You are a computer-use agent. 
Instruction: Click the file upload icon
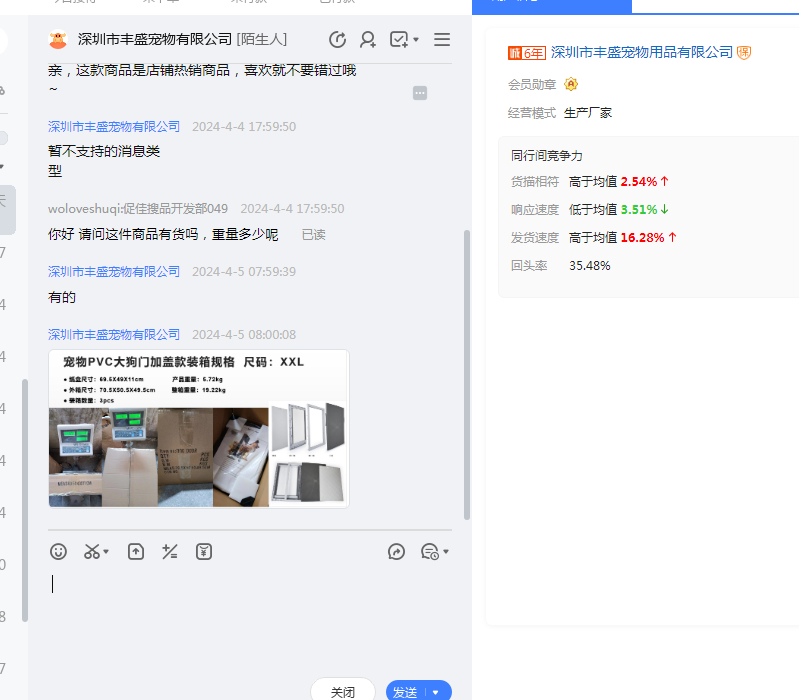tap(136, 551)
